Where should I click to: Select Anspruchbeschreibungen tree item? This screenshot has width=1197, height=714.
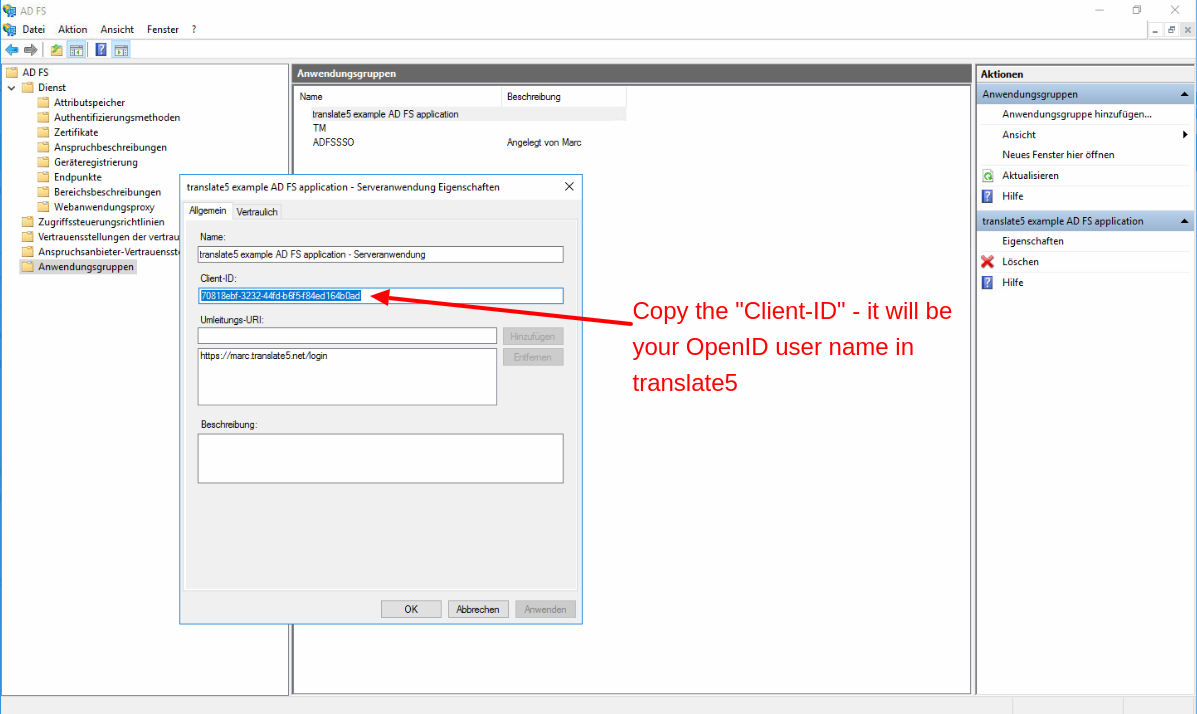[110, 147]
